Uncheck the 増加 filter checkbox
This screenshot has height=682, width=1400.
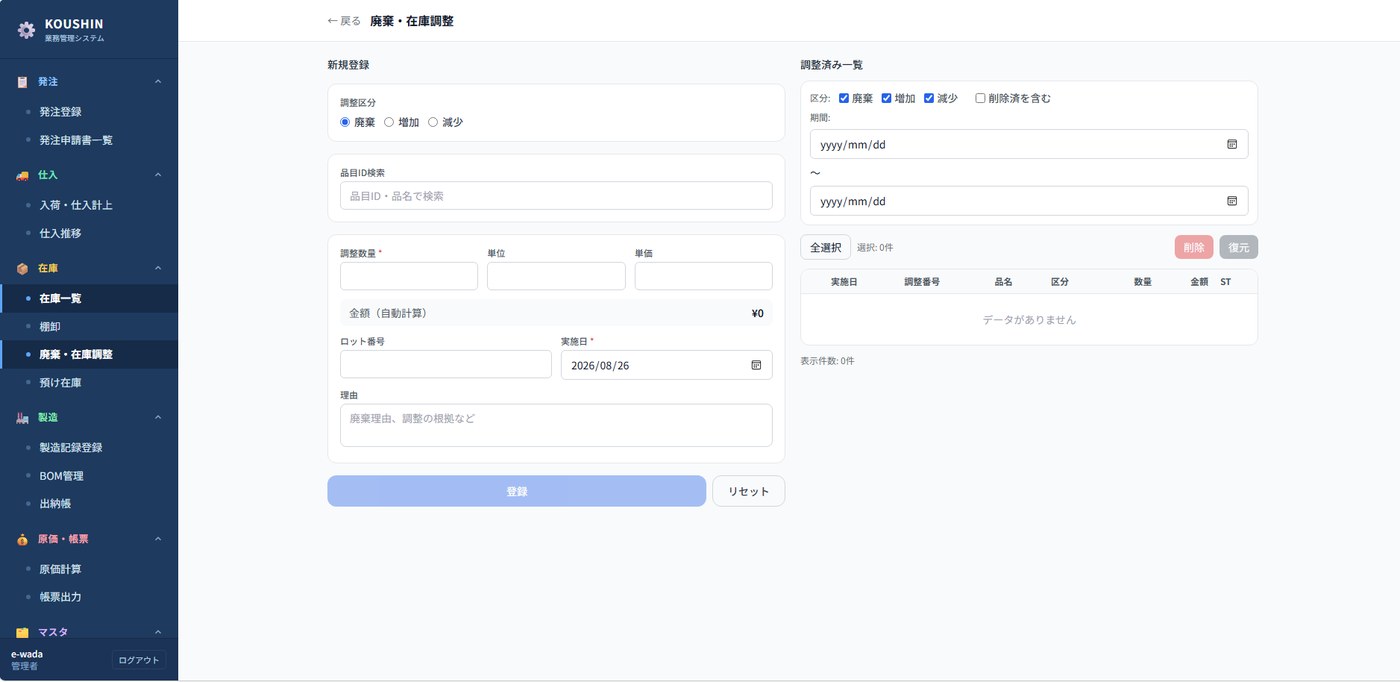point(886,98)
